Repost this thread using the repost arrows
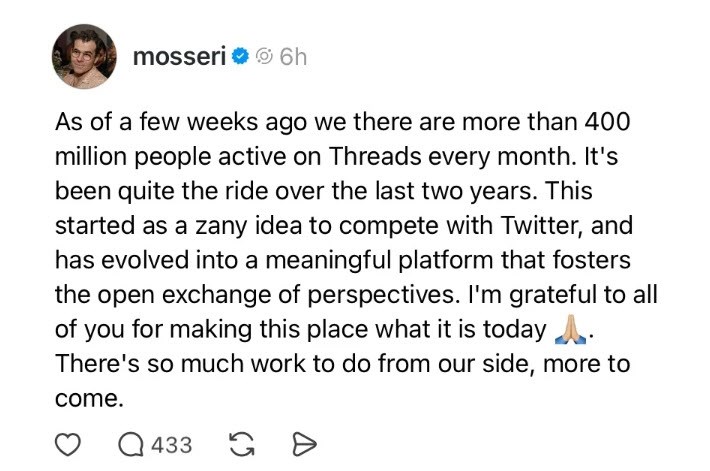The height and width of the screenshot is (471, 710). click(x=241, y=444)
